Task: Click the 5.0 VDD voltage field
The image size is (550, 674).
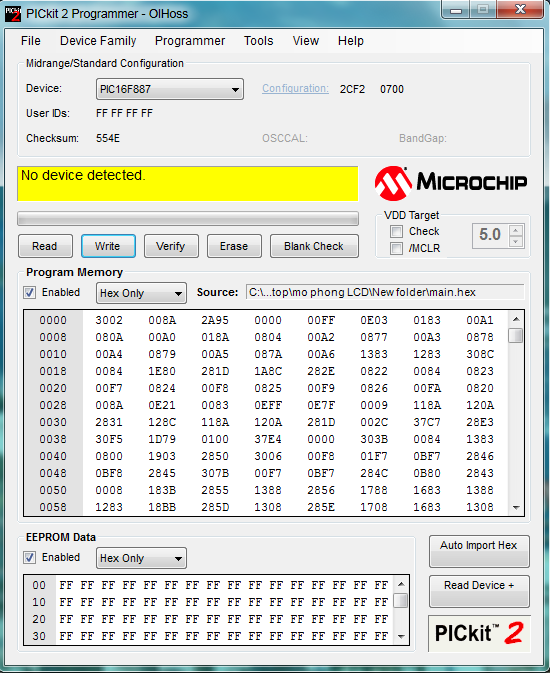Action: pos(491,236)
